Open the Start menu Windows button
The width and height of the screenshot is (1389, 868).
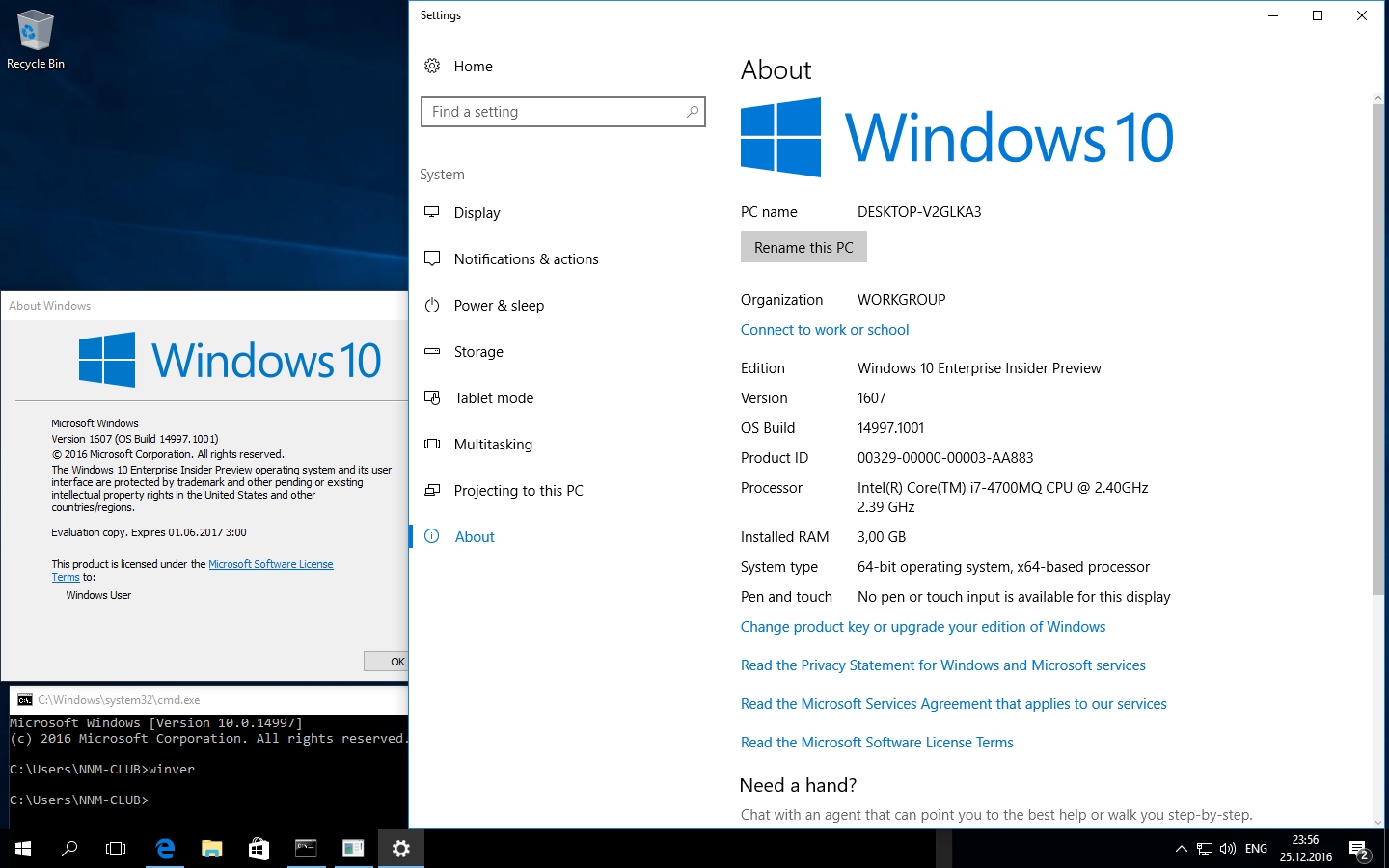coord(23,849)
